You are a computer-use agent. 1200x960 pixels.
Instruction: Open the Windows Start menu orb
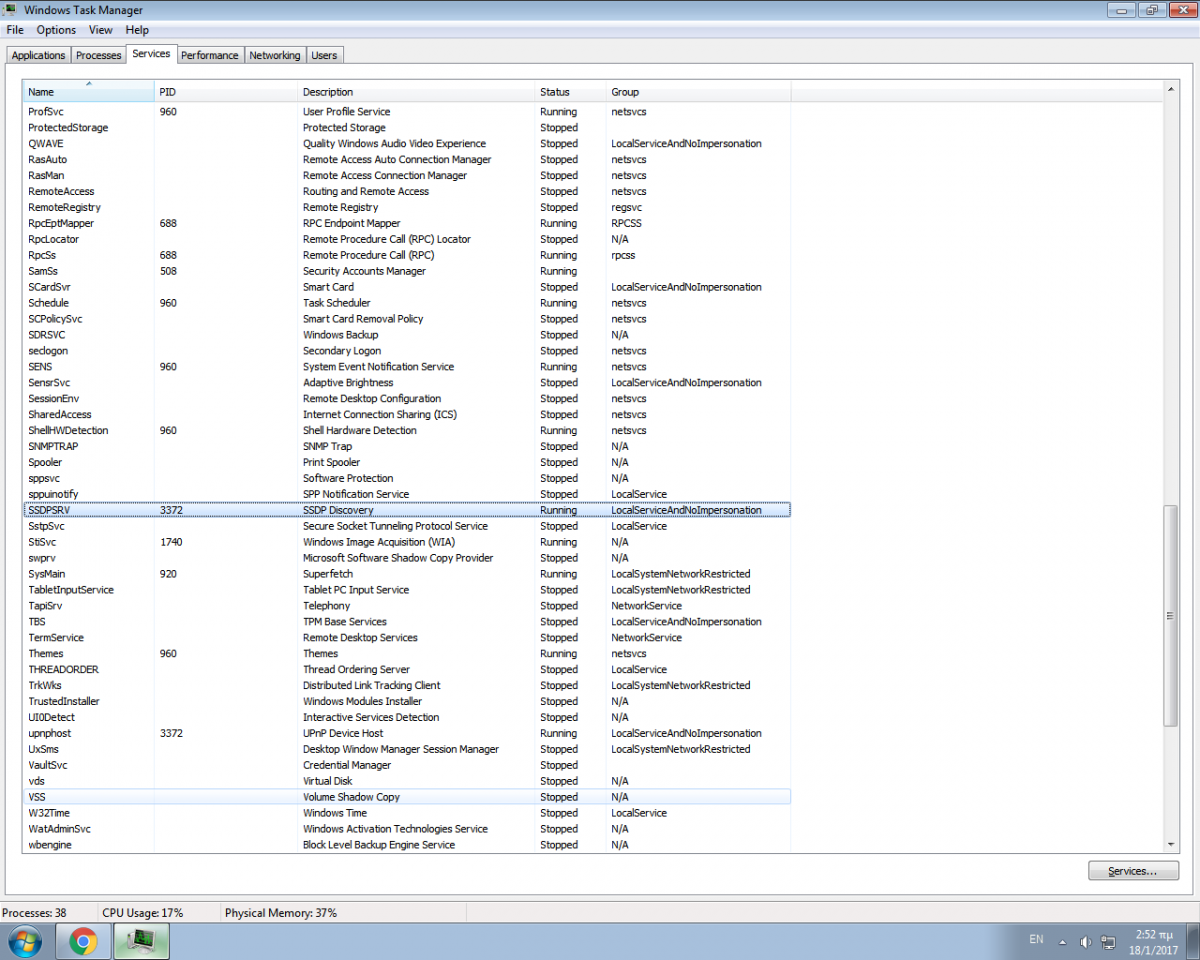24,941
